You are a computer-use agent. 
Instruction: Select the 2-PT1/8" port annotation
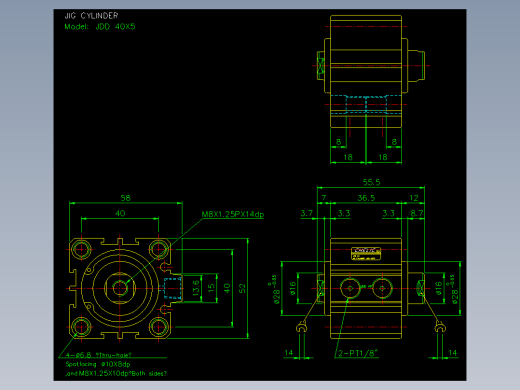coord(358,353)
